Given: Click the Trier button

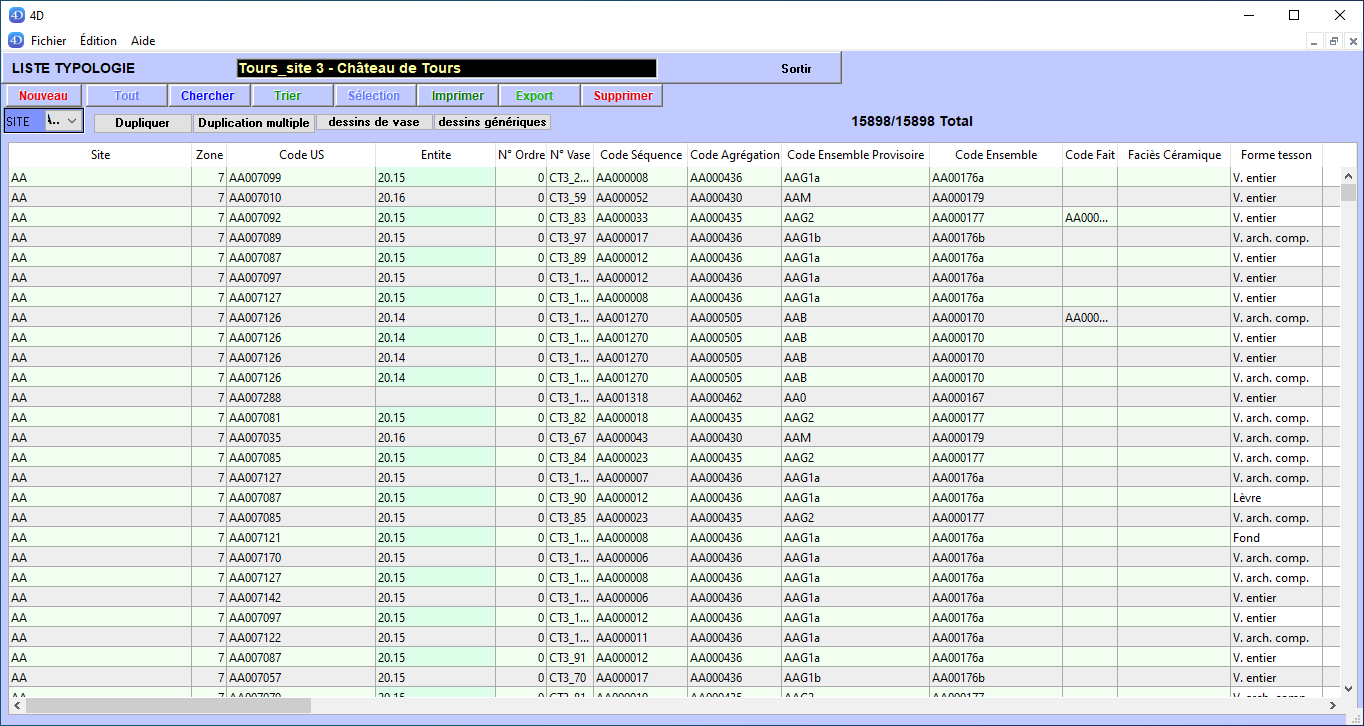Looking at the screenshot, I should pyautogui.click(x=290, y=96).
